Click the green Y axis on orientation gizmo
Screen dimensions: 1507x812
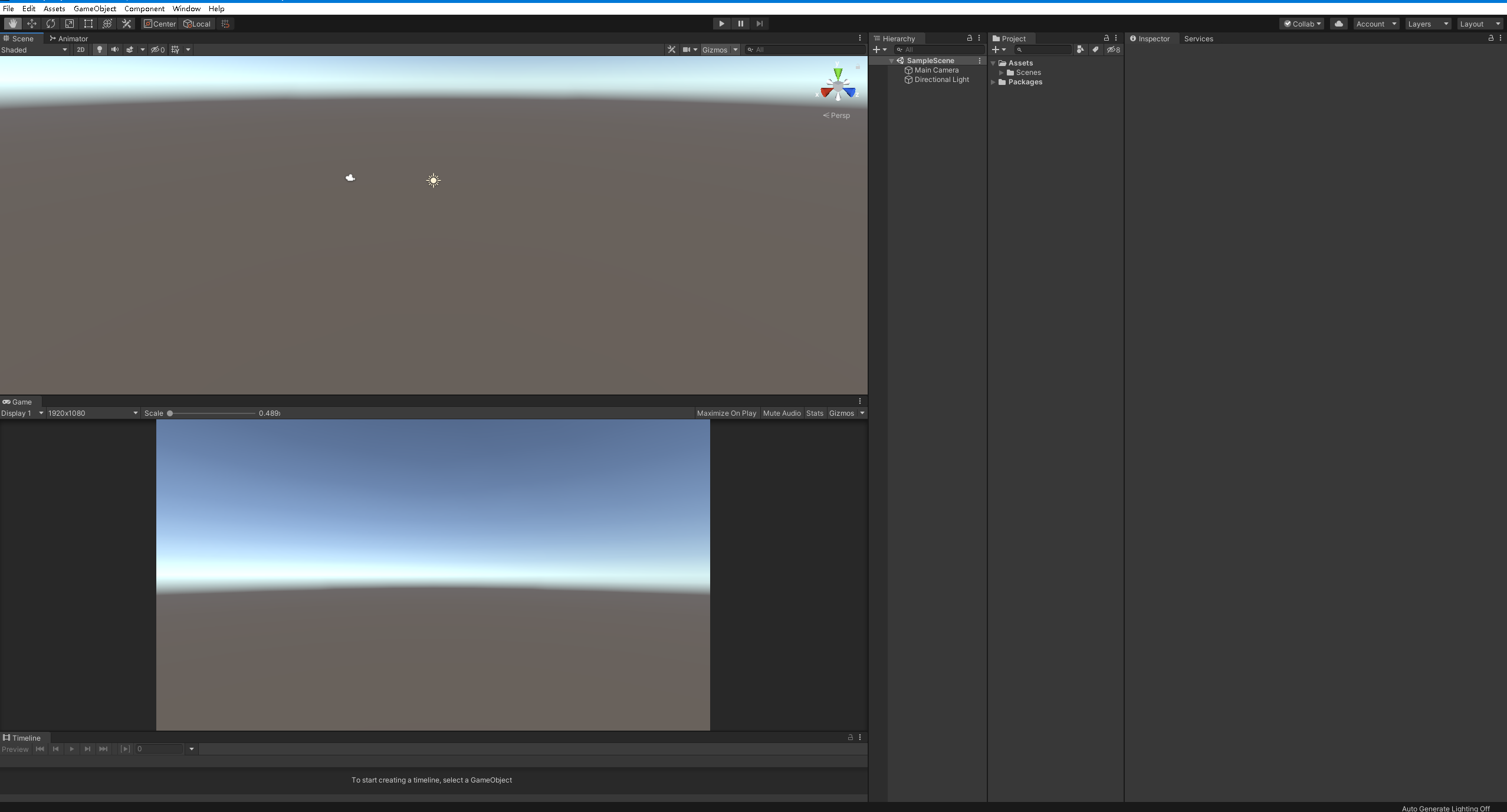point(838,73)
